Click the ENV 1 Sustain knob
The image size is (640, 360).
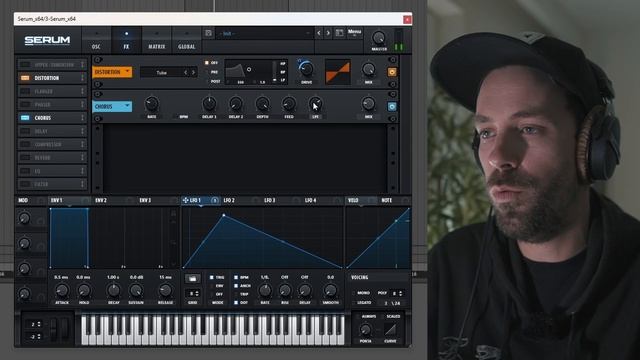pyautogui.click(x=136, y=291)
